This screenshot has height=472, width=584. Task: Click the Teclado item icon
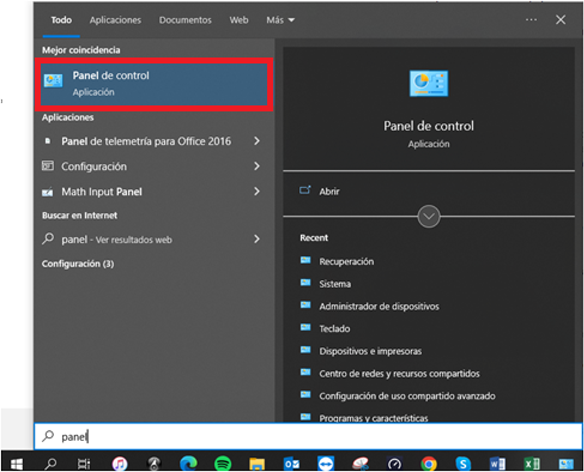(x=305, y=327)
